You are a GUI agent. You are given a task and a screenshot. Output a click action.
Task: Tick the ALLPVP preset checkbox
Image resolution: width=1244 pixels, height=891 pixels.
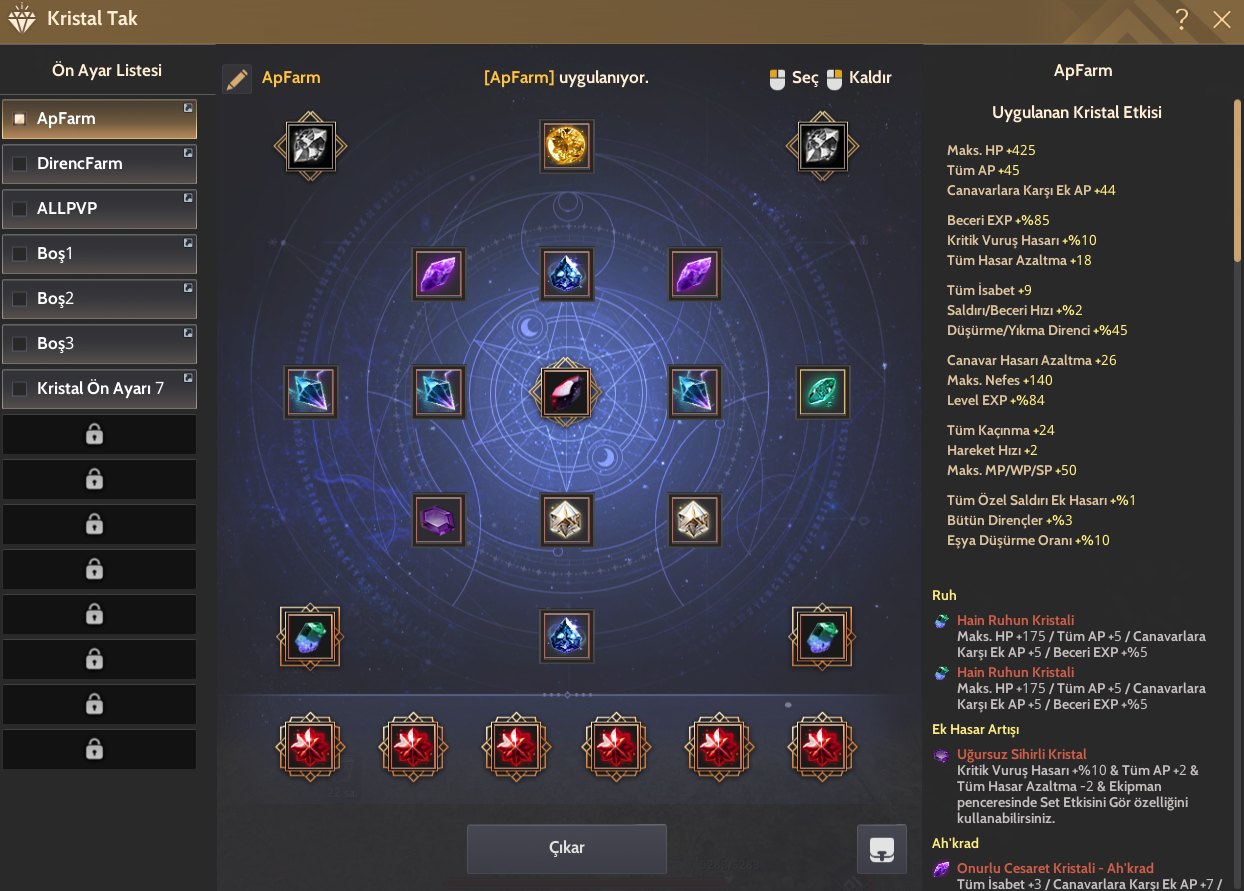click(x=19, y=209)
